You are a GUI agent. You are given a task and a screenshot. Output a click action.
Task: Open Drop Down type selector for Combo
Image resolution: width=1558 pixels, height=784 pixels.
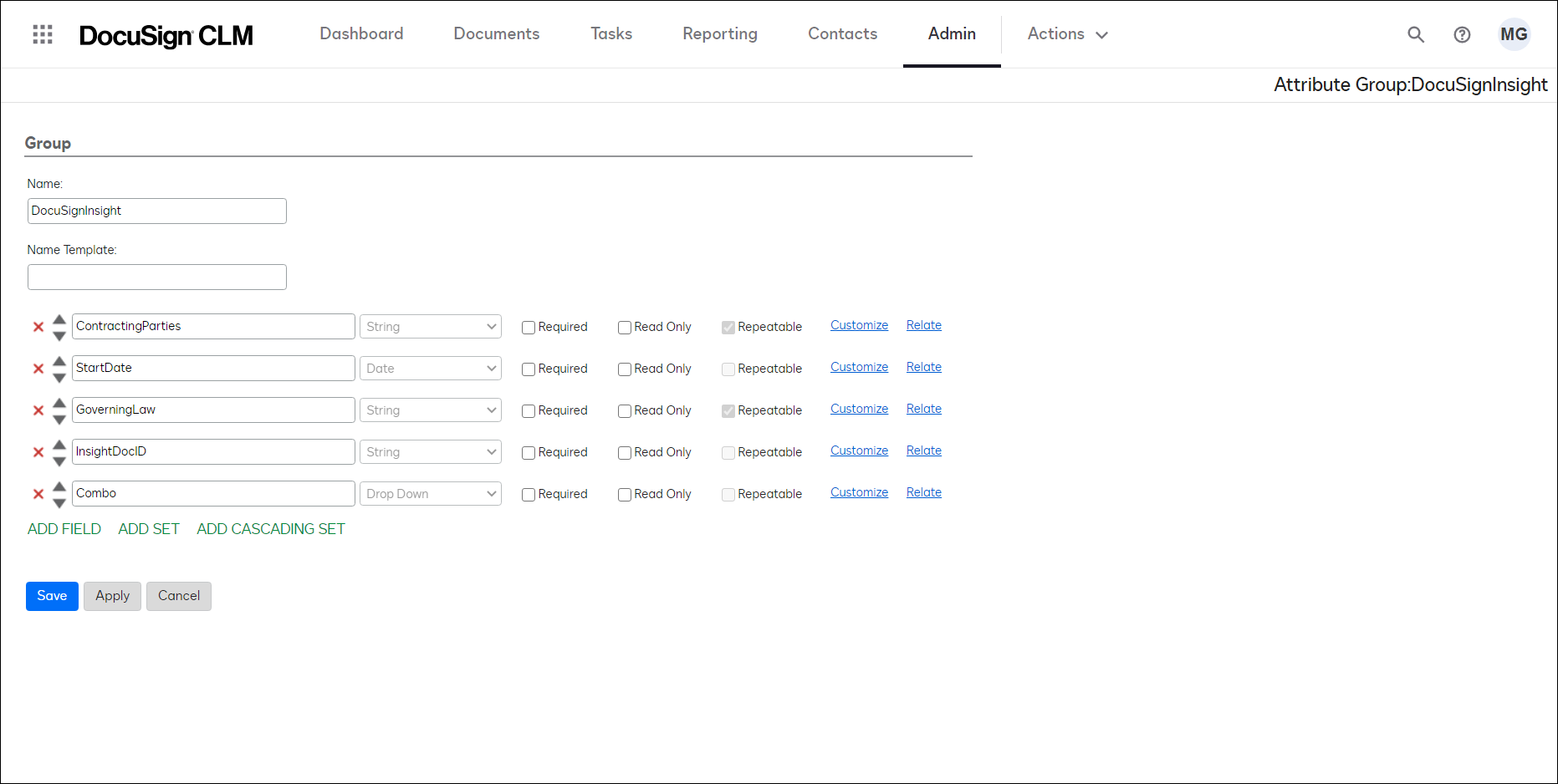[431, 494]
